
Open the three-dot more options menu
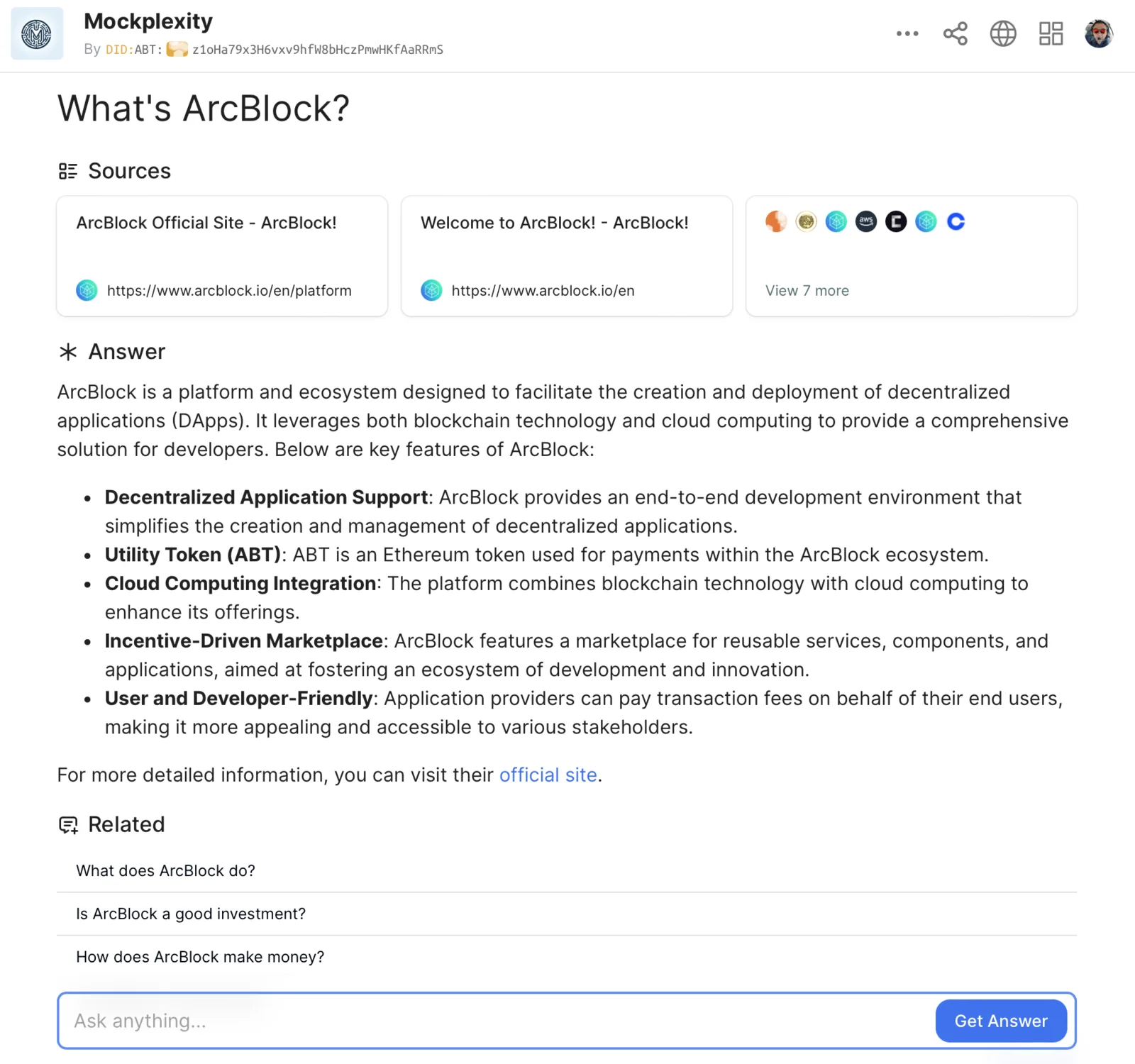point(907,33)
